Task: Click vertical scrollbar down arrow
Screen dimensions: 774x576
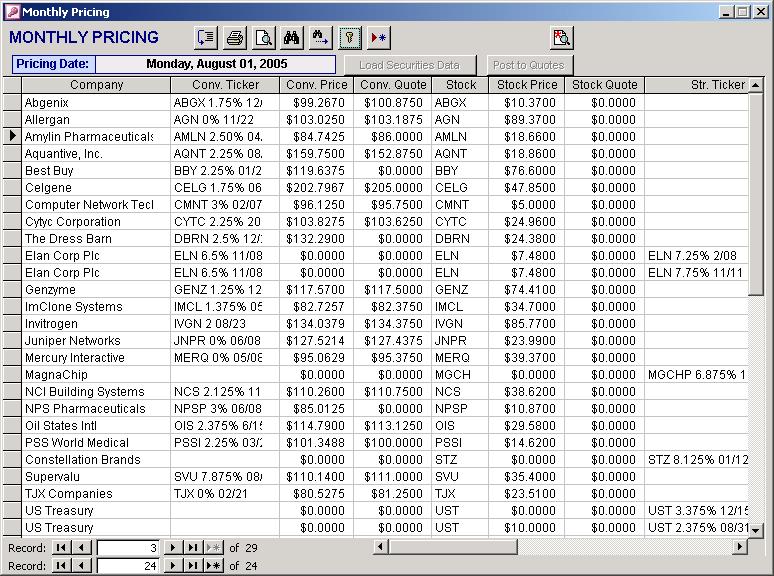Action: pos(756,530)
